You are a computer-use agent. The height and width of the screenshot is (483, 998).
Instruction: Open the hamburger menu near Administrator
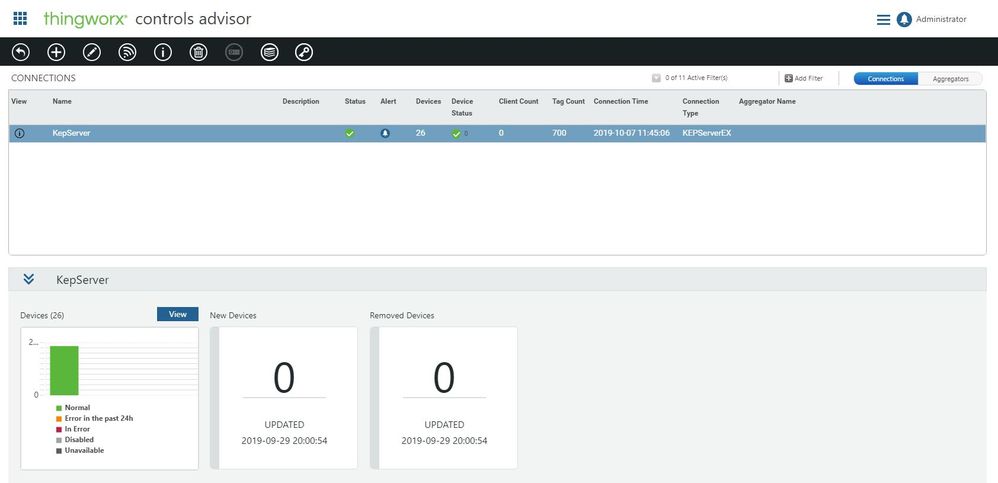click(883, 20)
